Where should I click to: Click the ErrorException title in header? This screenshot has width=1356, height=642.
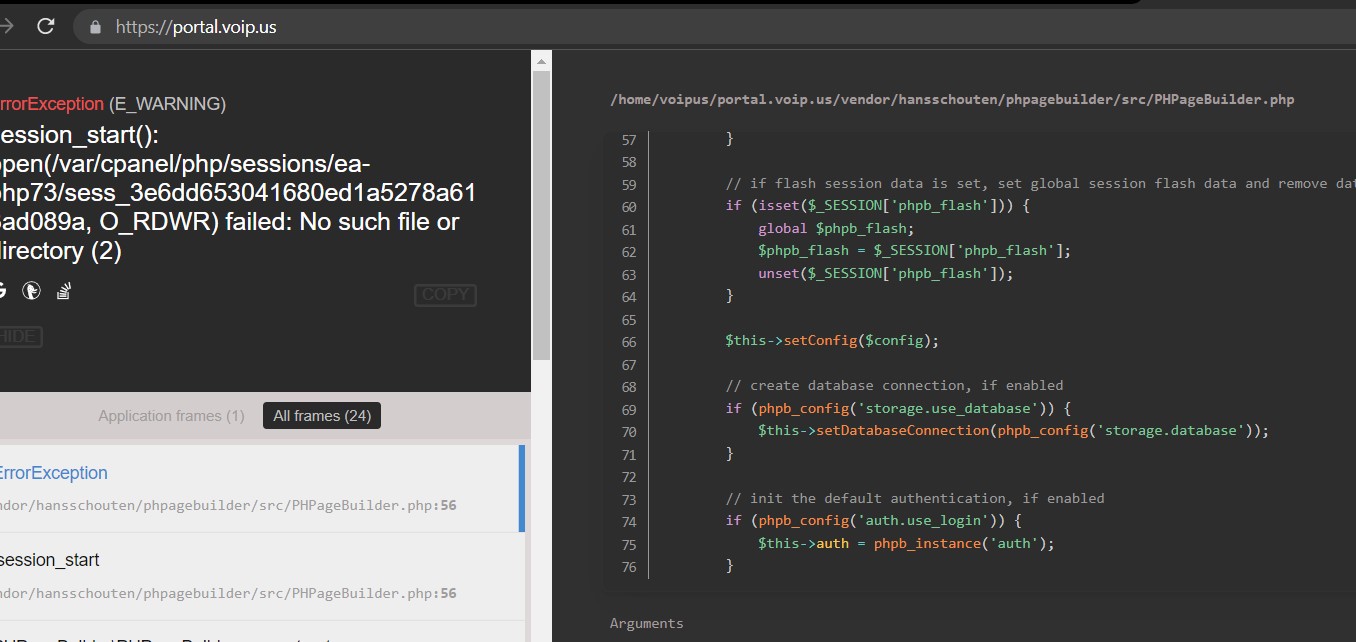pos(51,104)
